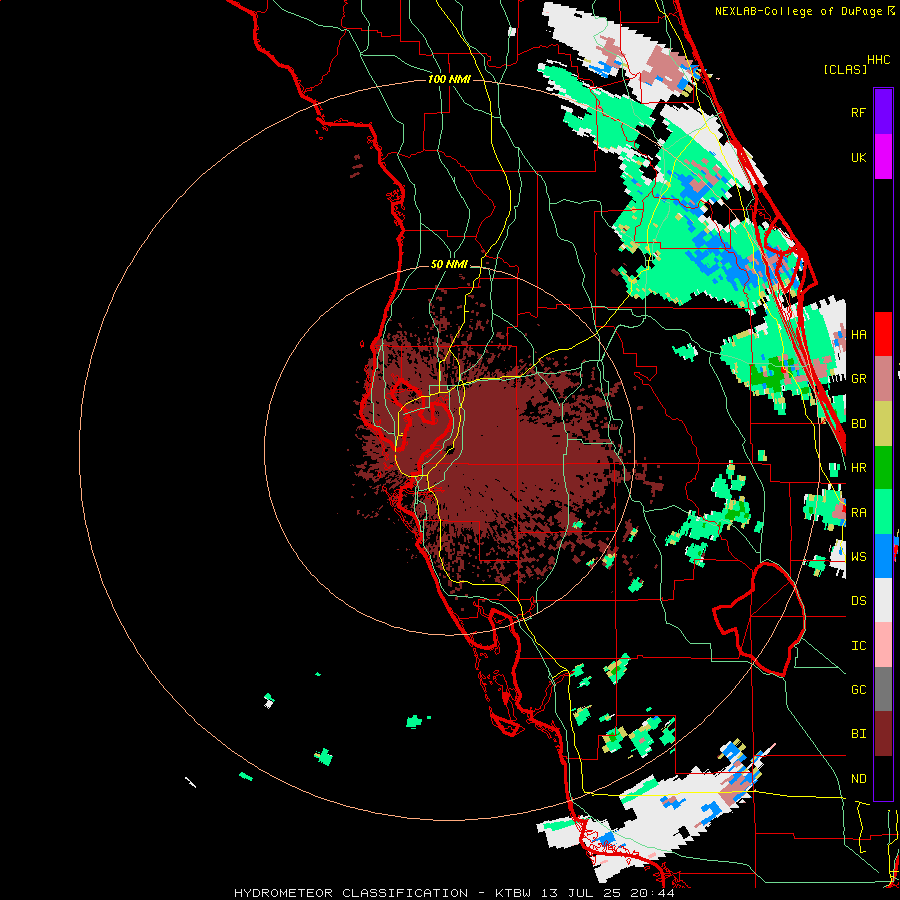This screenshot has width=900, height=900.
Task: Click the GR legend label
Action: [858, 379]
